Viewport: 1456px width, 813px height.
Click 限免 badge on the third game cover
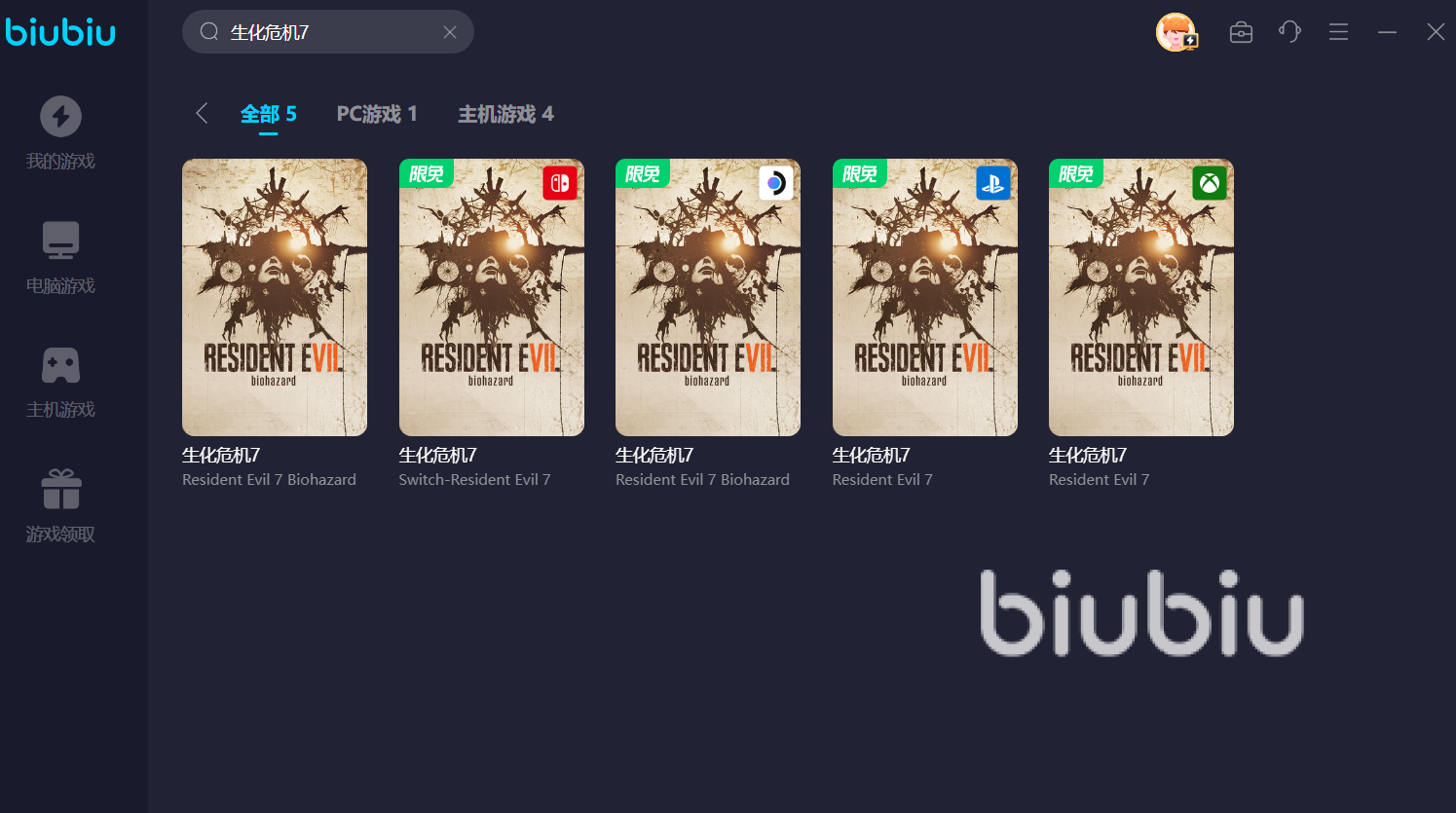click(x=643, y=173)
